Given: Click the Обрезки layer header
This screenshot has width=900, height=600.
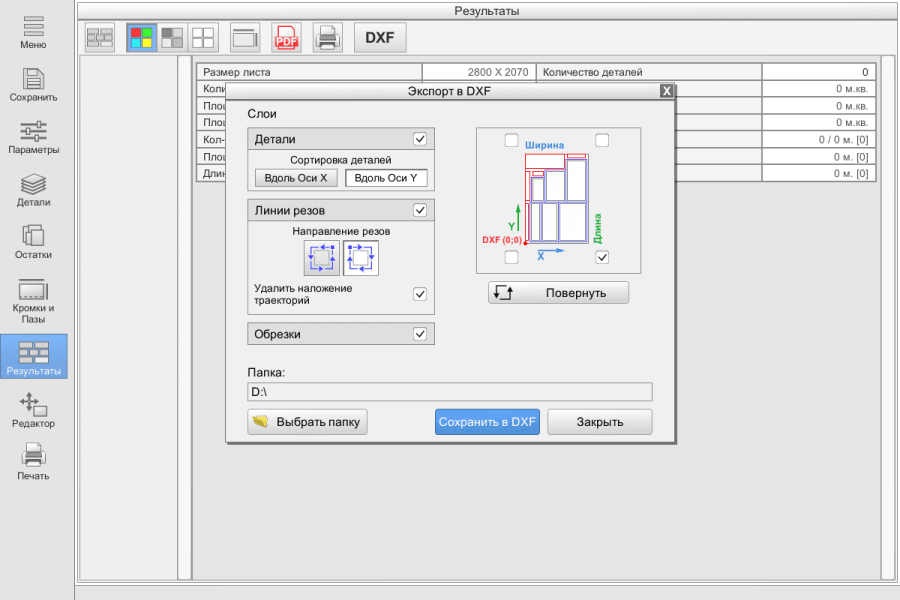Looking at the screenshot, I should [x=341, y=334].
